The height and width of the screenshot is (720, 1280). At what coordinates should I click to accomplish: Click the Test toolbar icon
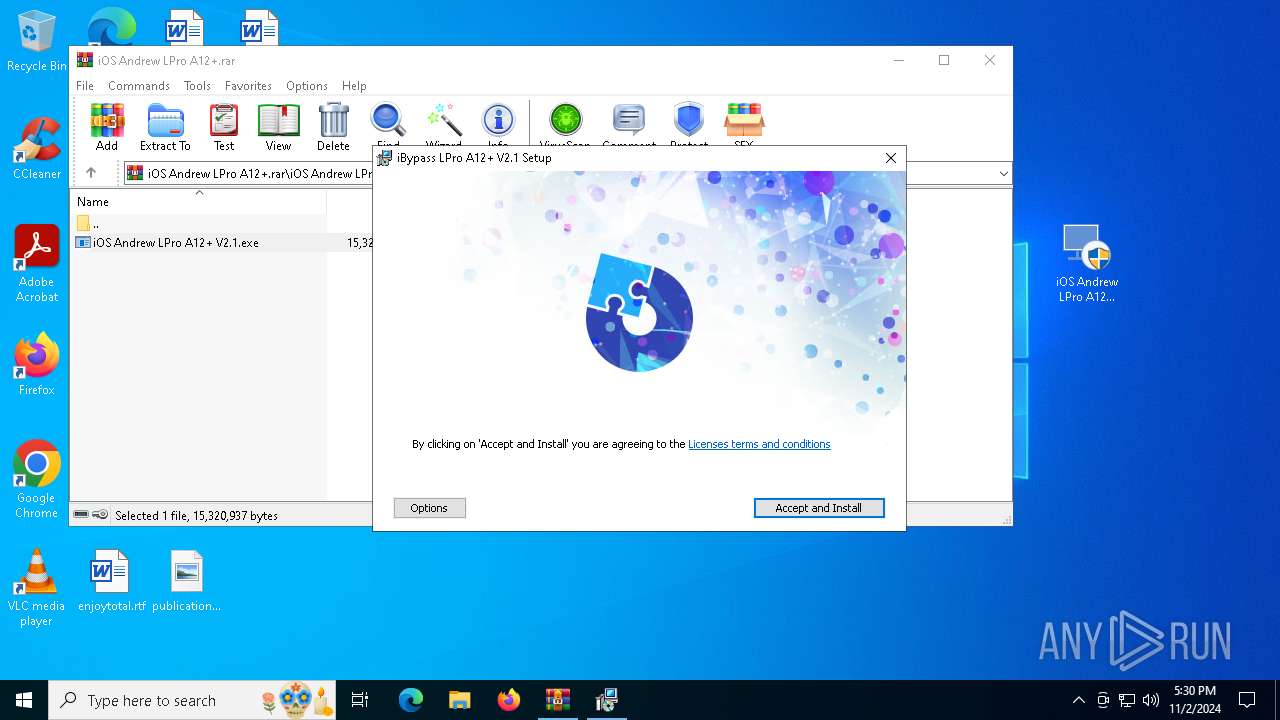click(x=224, y=127)
